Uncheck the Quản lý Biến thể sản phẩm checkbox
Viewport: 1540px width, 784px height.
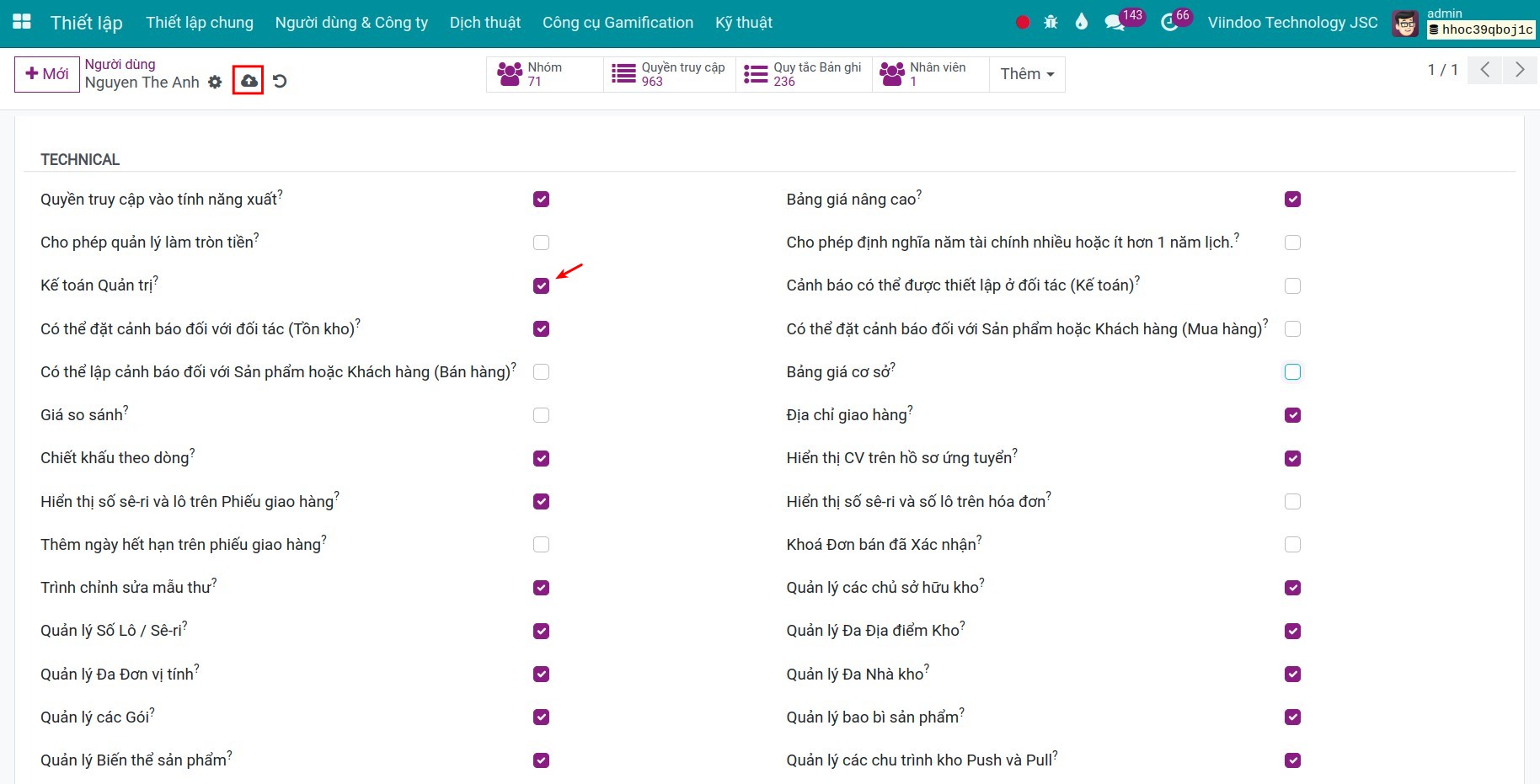[x=541, y=760]
